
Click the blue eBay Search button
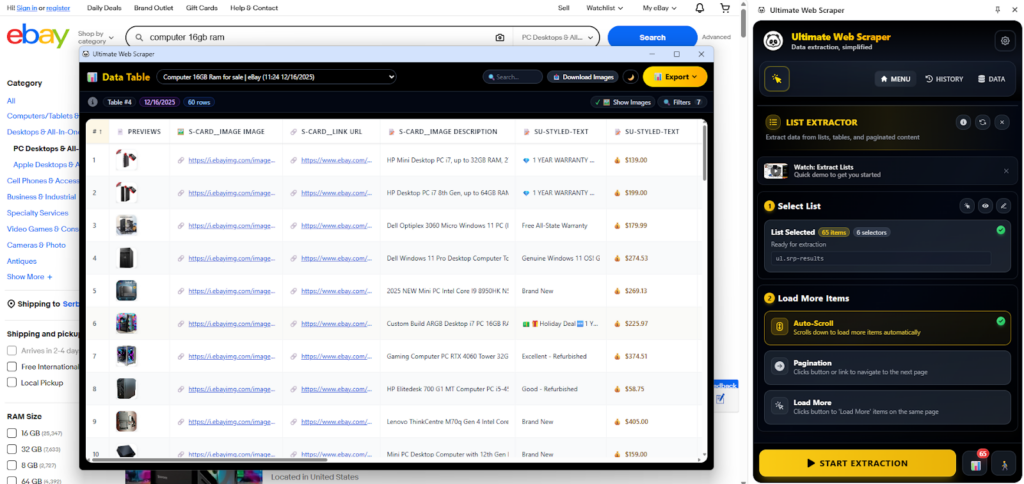[652, 37]
